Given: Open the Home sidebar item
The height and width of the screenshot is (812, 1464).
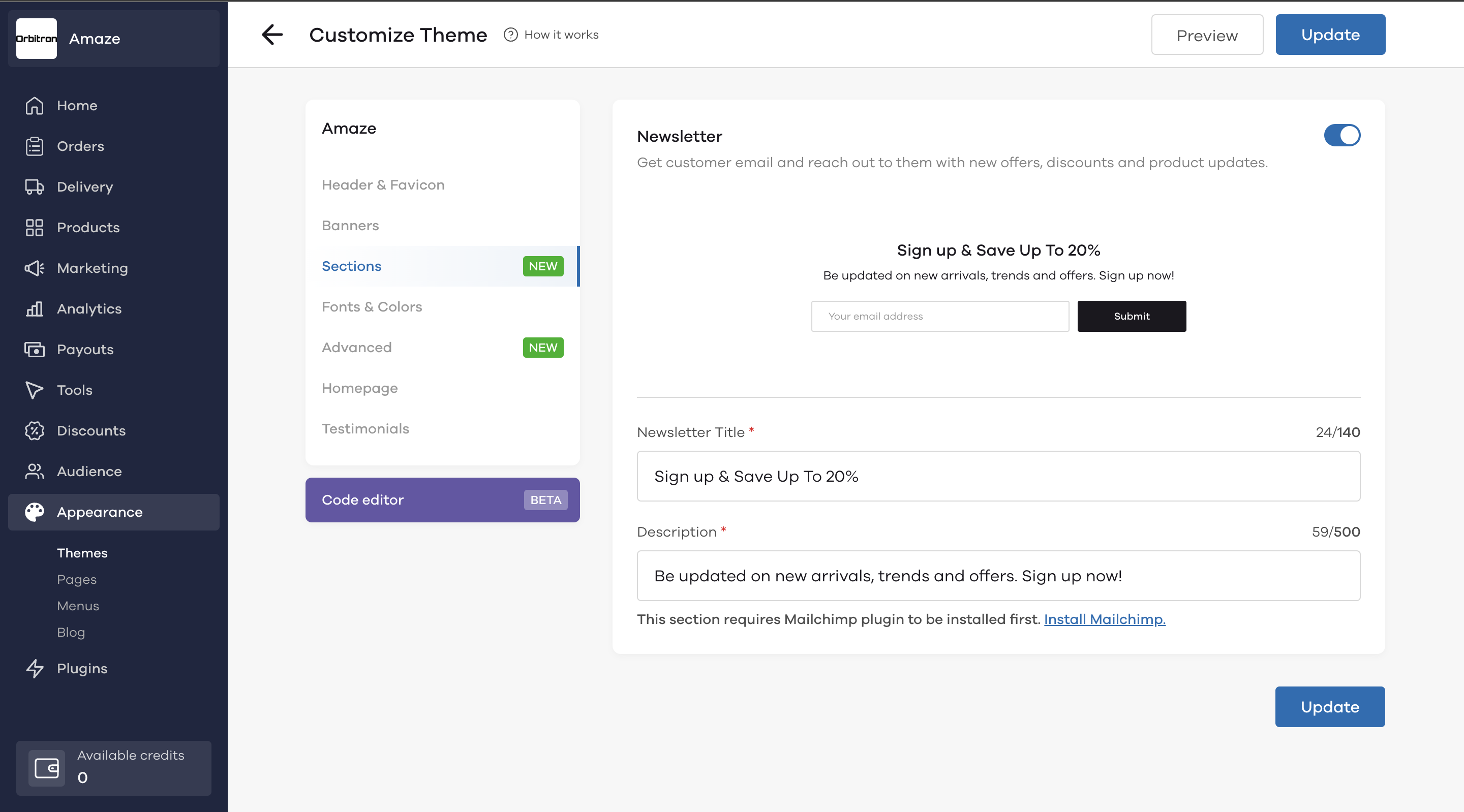Looking at the screenshot, I should pyautogui.click(x=114, y=106).
